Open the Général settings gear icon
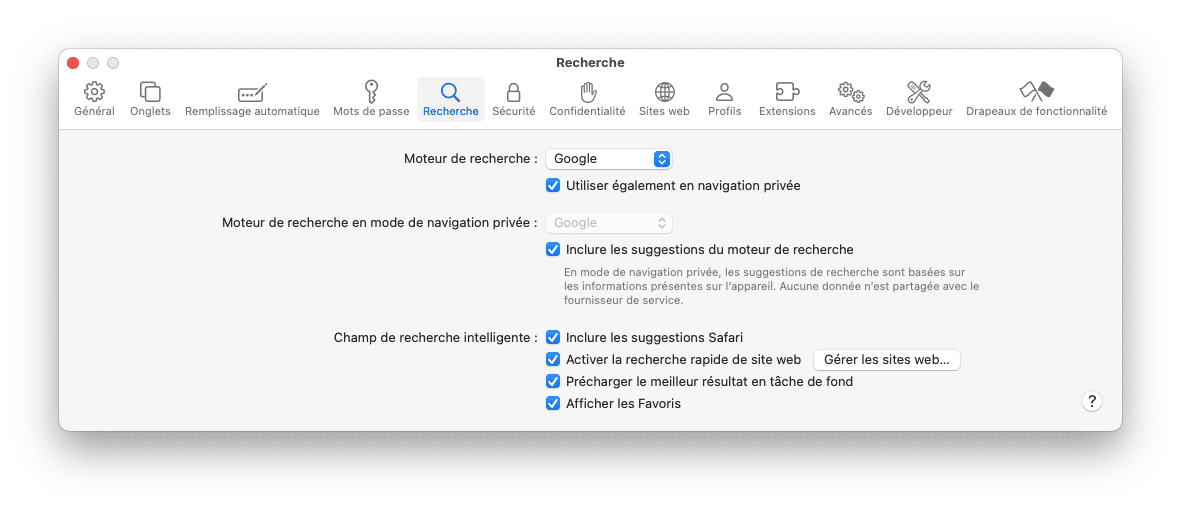Viewport: 1199px width, 512px height. [x=94, y=92]
